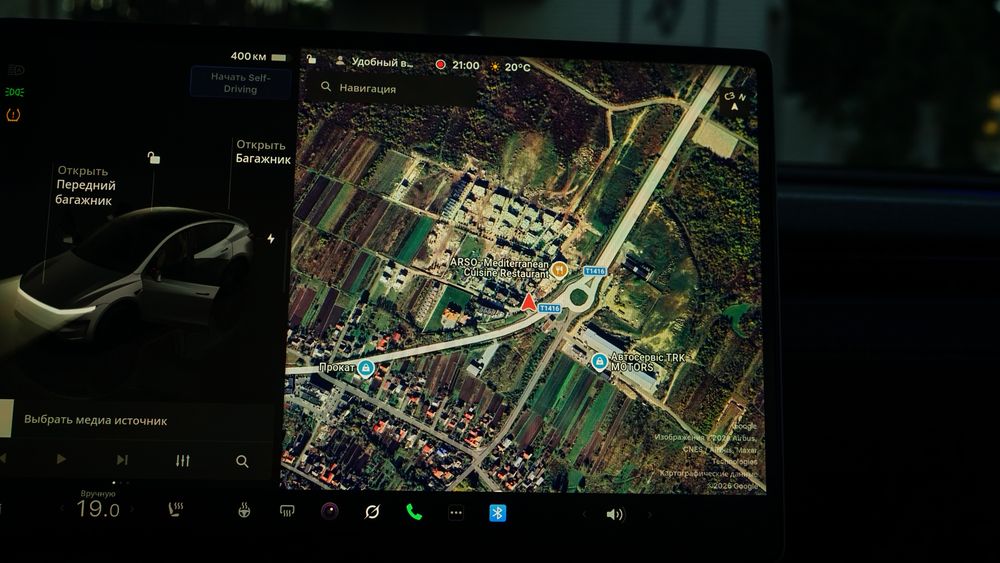Image resolution: width=1000 pixels, height=563 pixels.
Task: Tap the red vehicle location arrow
Action: [529, 302]
